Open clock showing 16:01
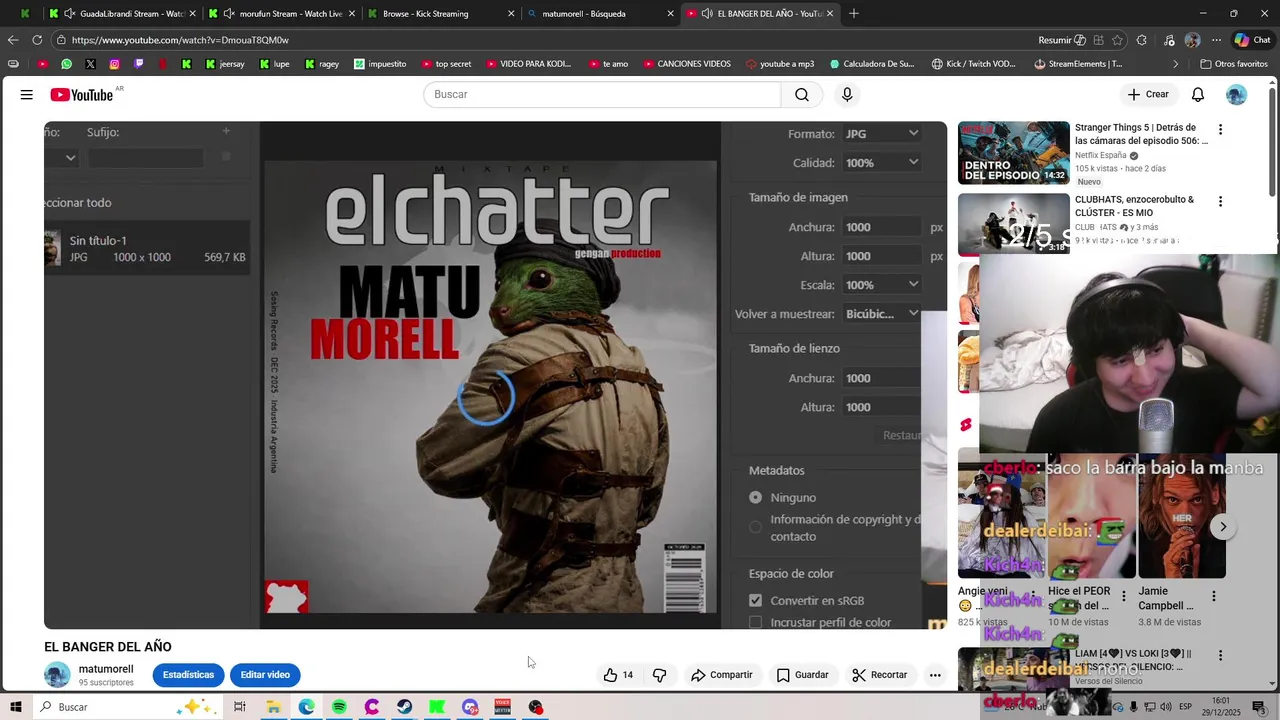This screenshot has width=1280, height=720. point(1221,706)
